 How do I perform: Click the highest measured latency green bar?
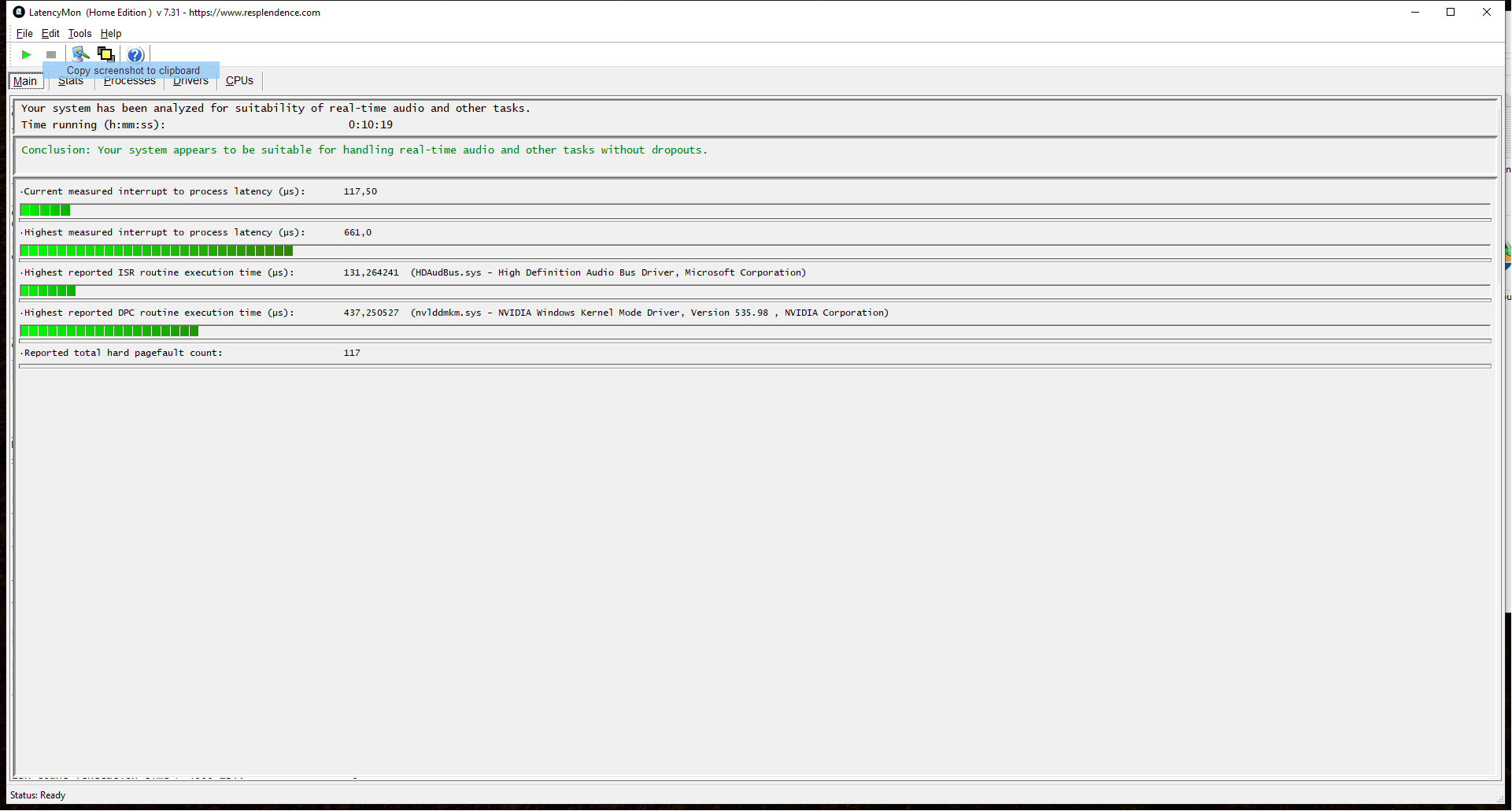click(x=156, y=250)
